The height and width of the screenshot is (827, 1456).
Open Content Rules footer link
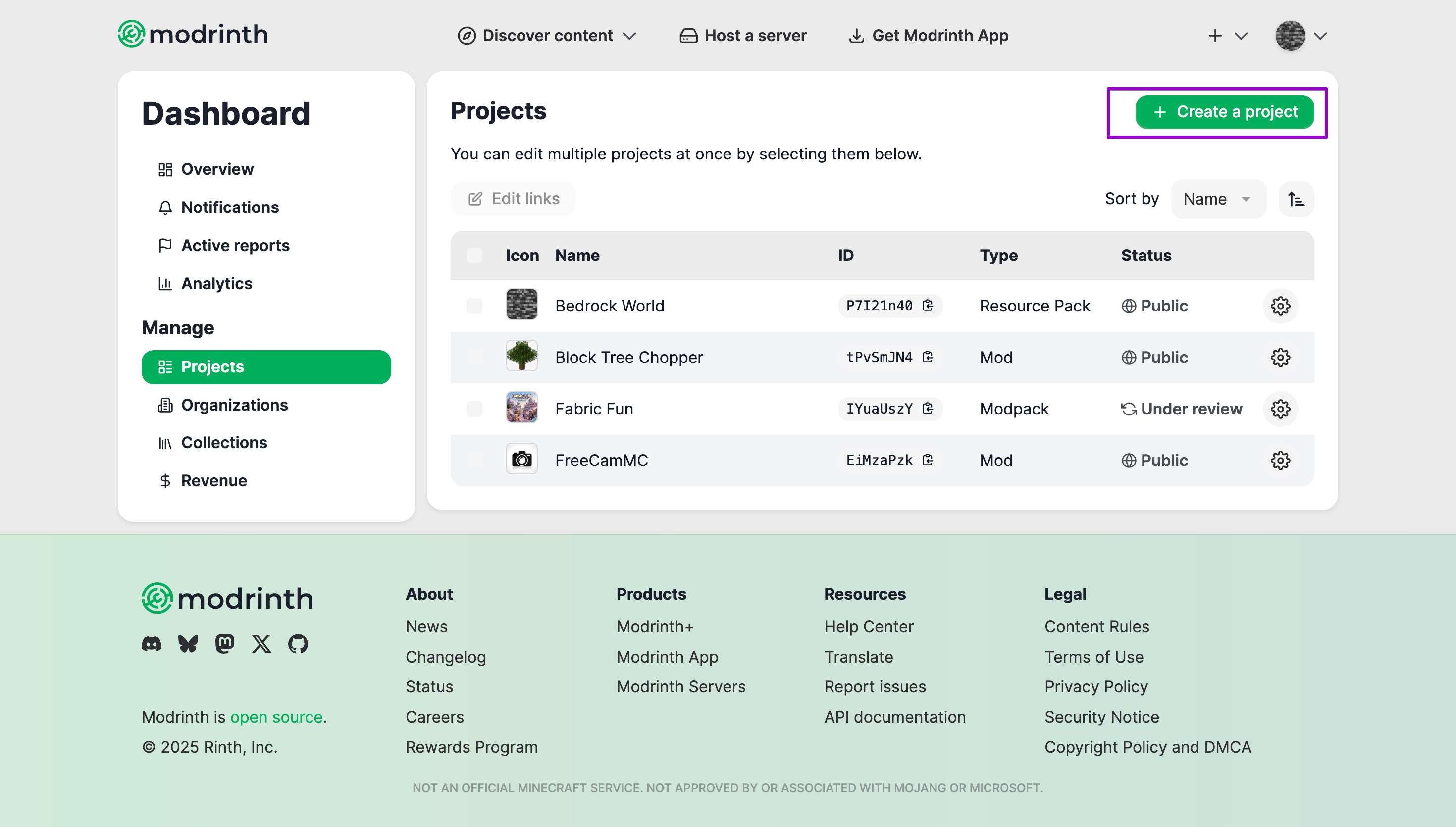(1096, 627)
